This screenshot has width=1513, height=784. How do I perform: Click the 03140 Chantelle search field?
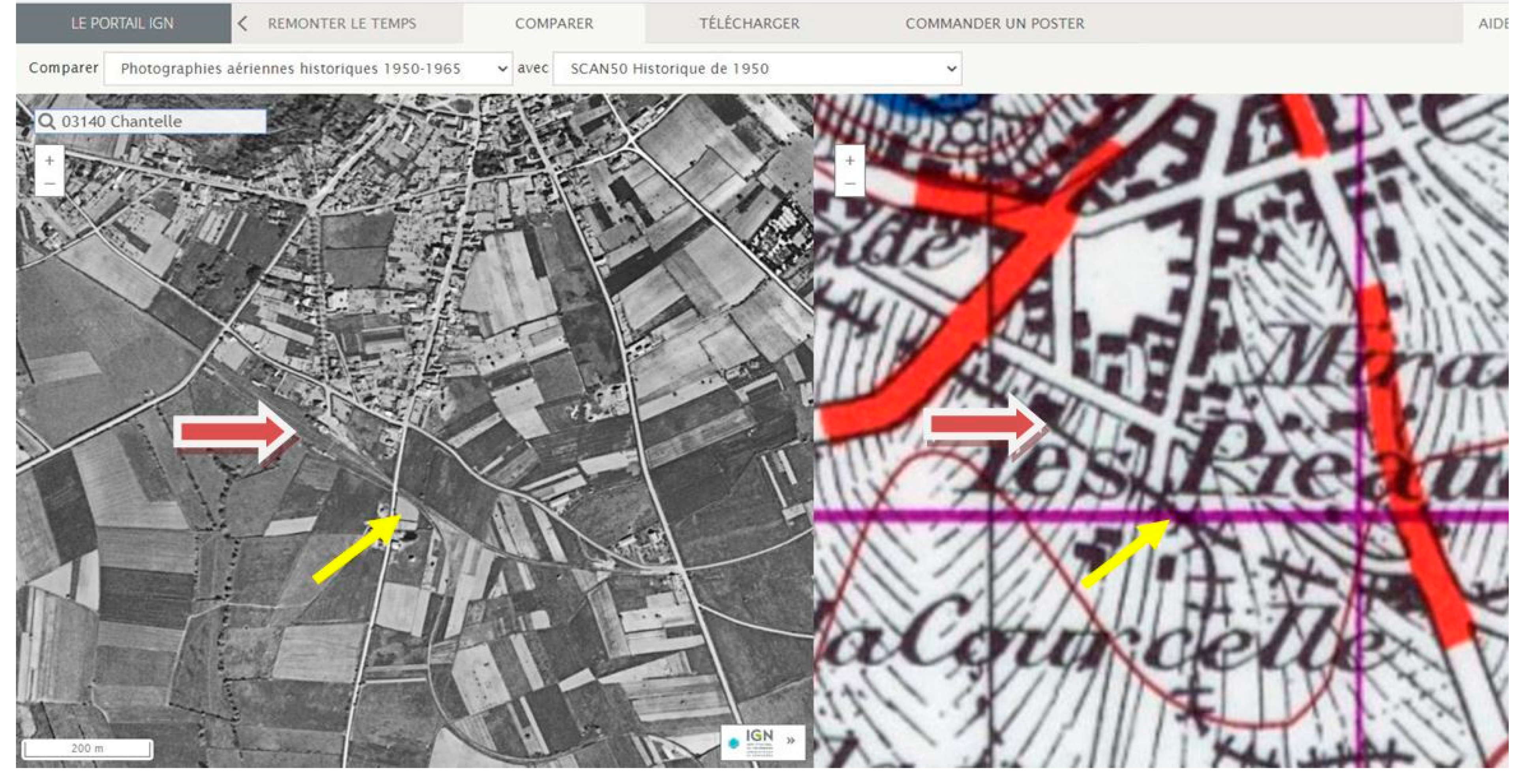159,122
